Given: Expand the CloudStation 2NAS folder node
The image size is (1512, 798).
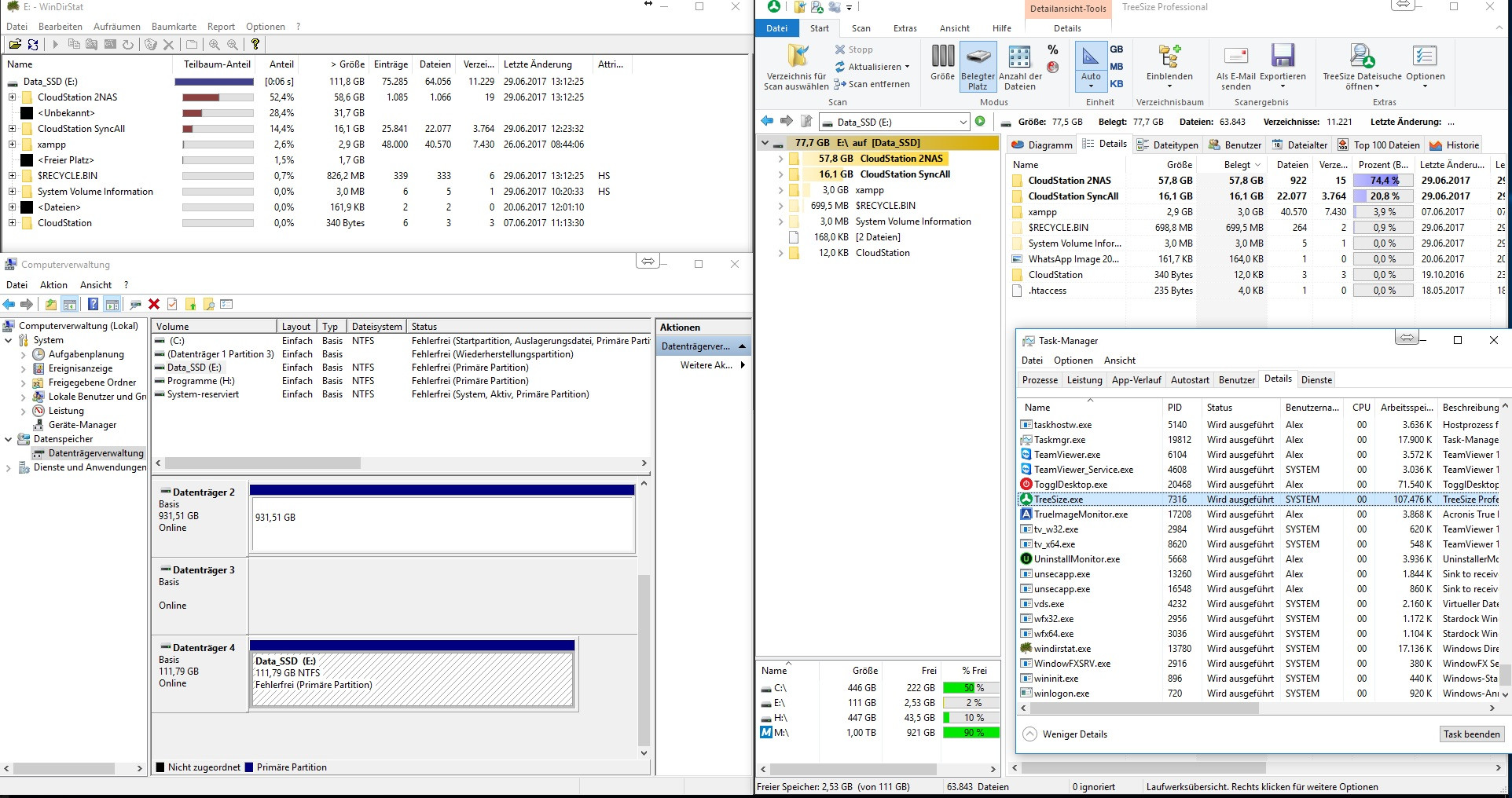Looking at the screenshot, I should [x=780, y=159].
